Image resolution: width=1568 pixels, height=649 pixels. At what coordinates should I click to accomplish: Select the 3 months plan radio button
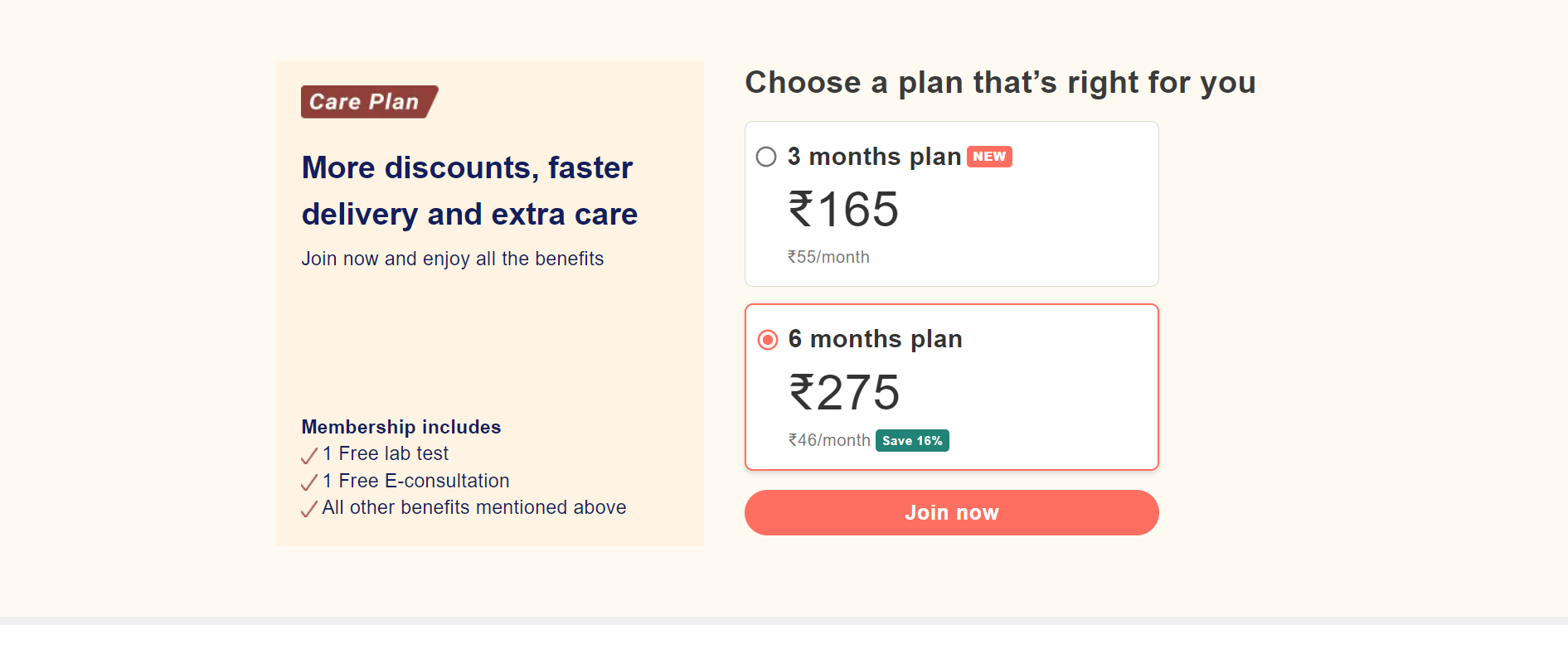tap(766, 157)
